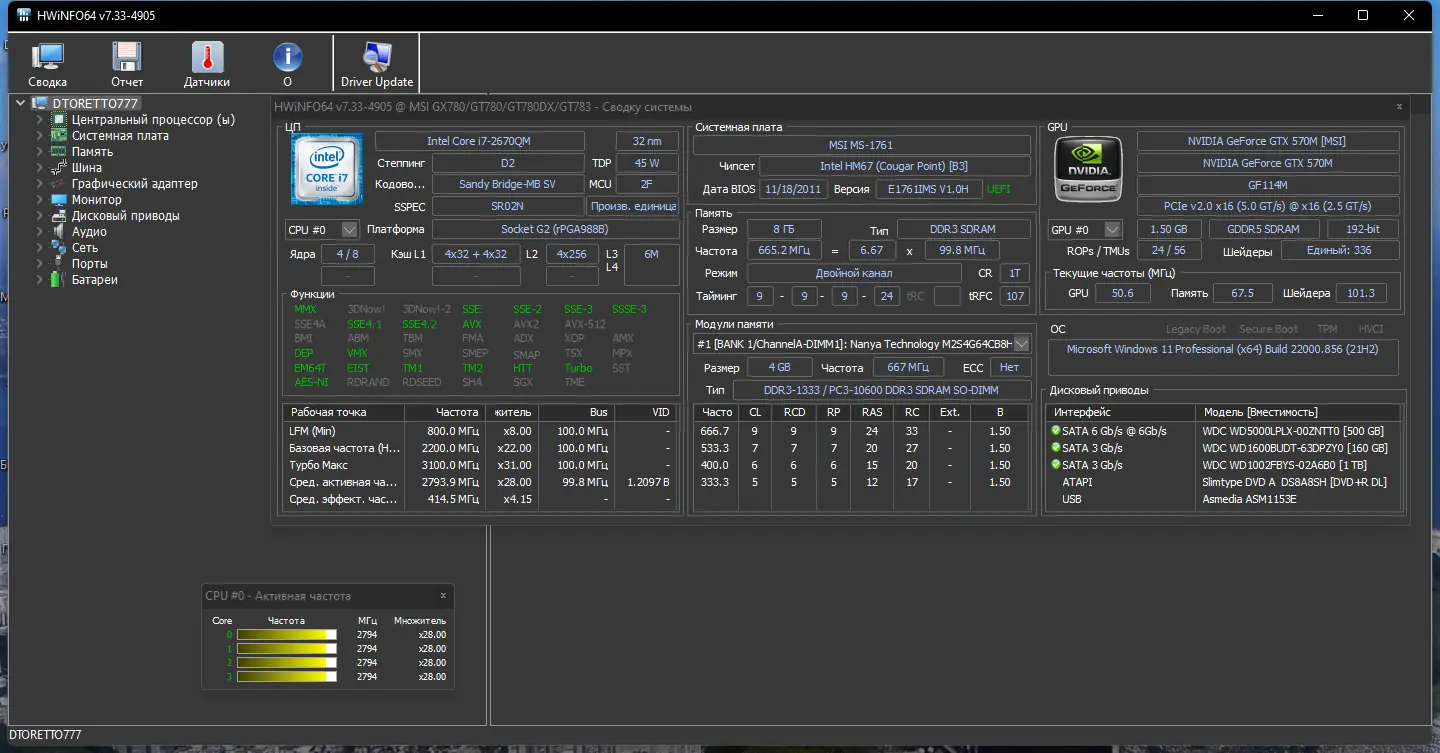Click the GF114M GPU codename field
The image size is (1440, 753).
coord(1266,185)
